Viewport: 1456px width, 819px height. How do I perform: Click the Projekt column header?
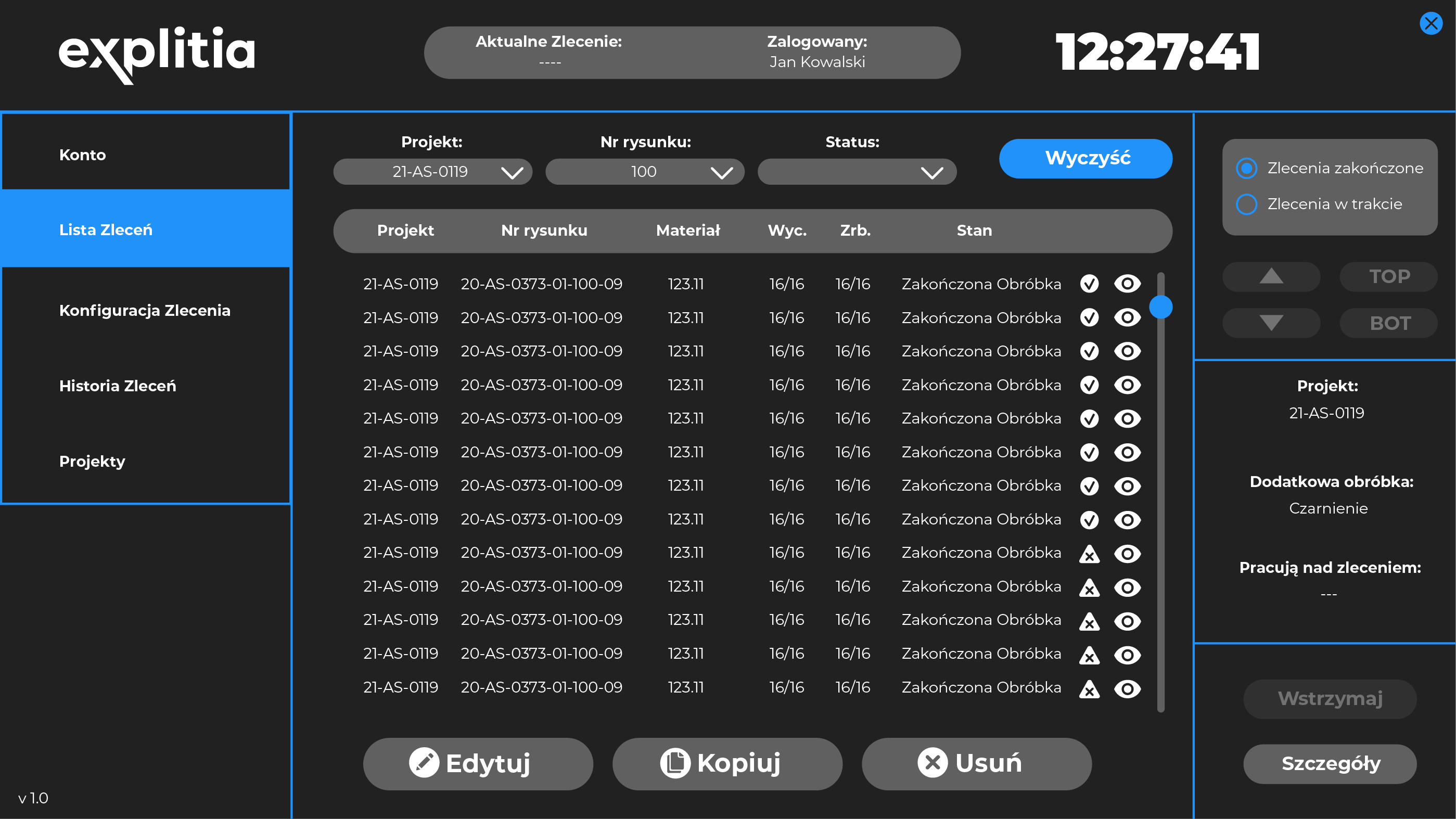(x=405, y=231)
